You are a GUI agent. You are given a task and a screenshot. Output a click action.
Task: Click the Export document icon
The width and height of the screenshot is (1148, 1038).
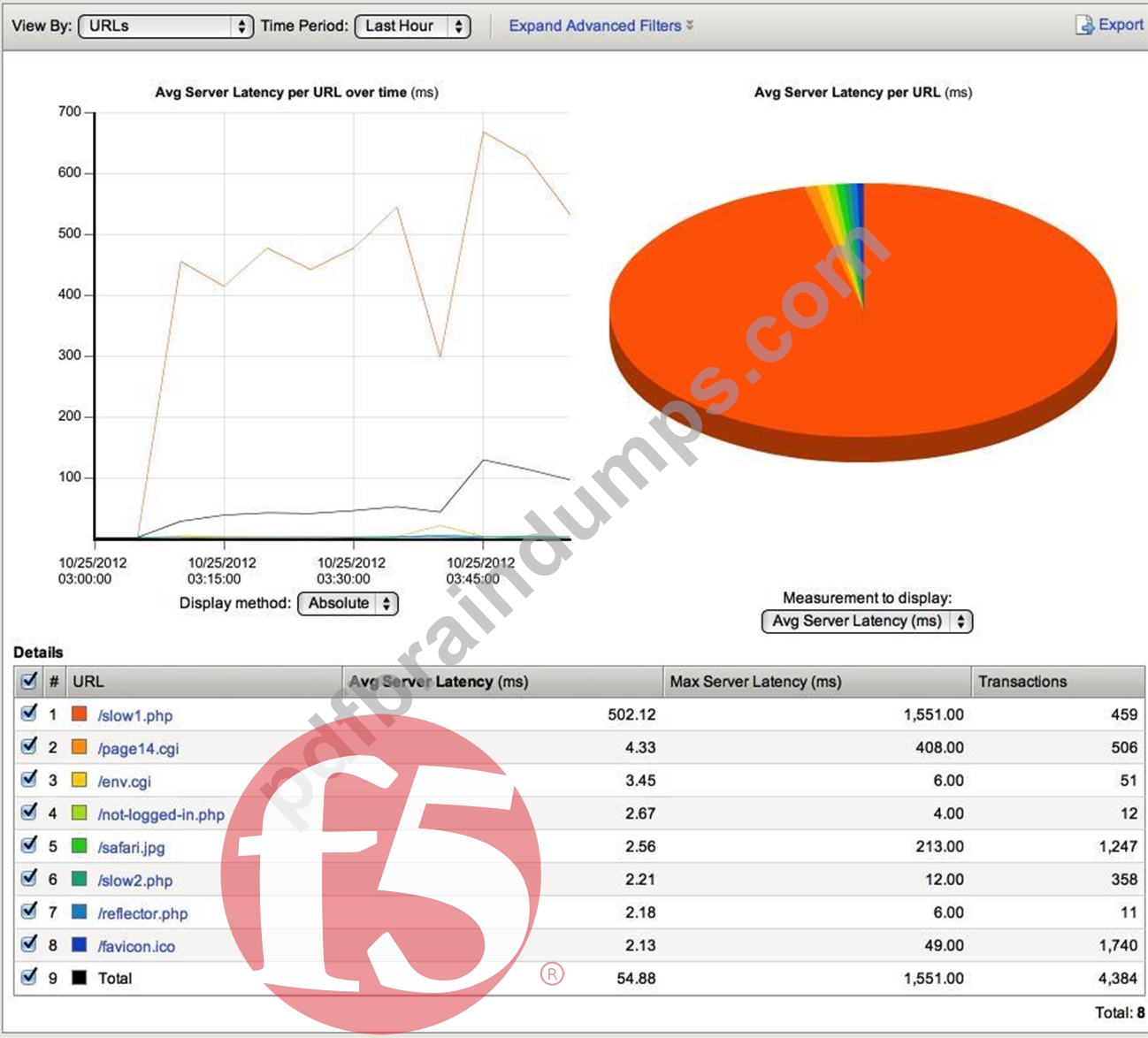(1084, 25)
